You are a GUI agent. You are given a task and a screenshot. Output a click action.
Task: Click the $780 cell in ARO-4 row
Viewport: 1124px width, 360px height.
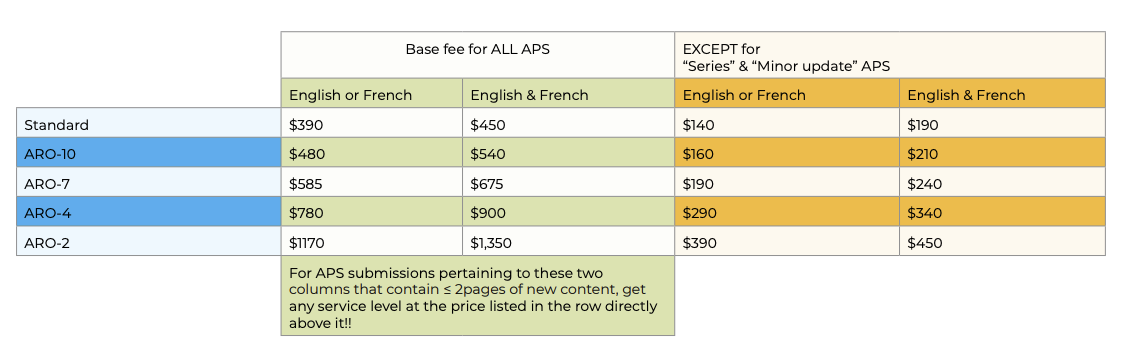[371, 212]
